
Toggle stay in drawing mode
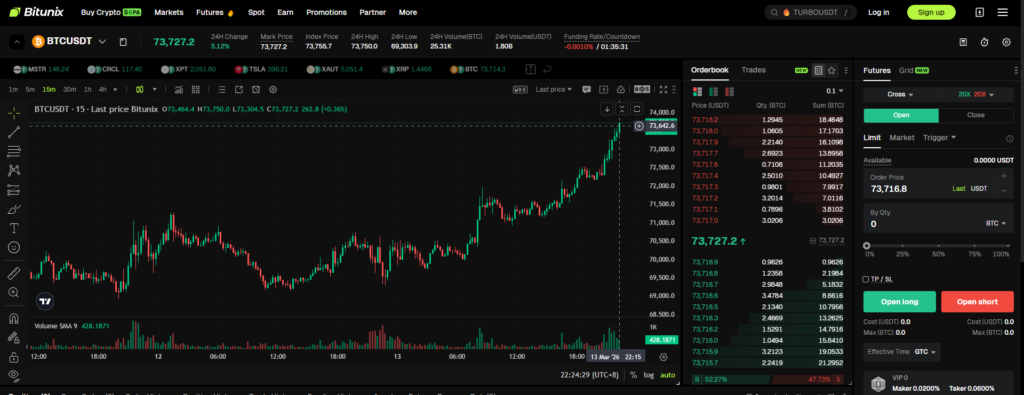(14, 338)
